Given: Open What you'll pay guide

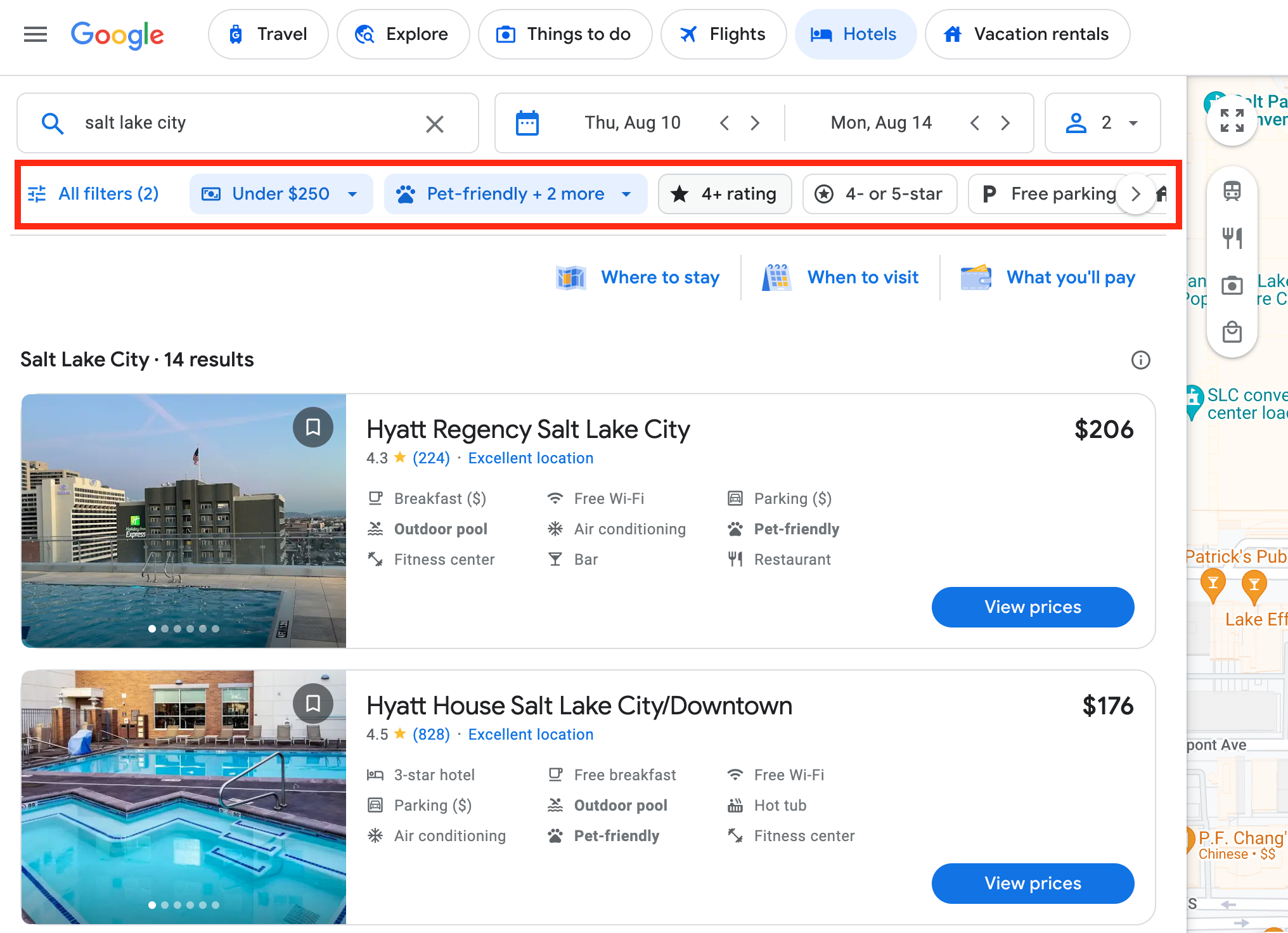Looking at the screenshot, I should (1048, 278).
